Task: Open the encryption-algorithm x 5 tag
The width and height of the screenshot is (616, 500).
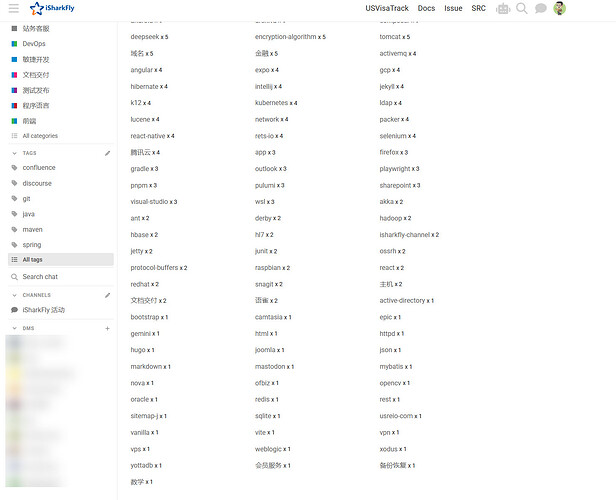Action: [290, 37]
